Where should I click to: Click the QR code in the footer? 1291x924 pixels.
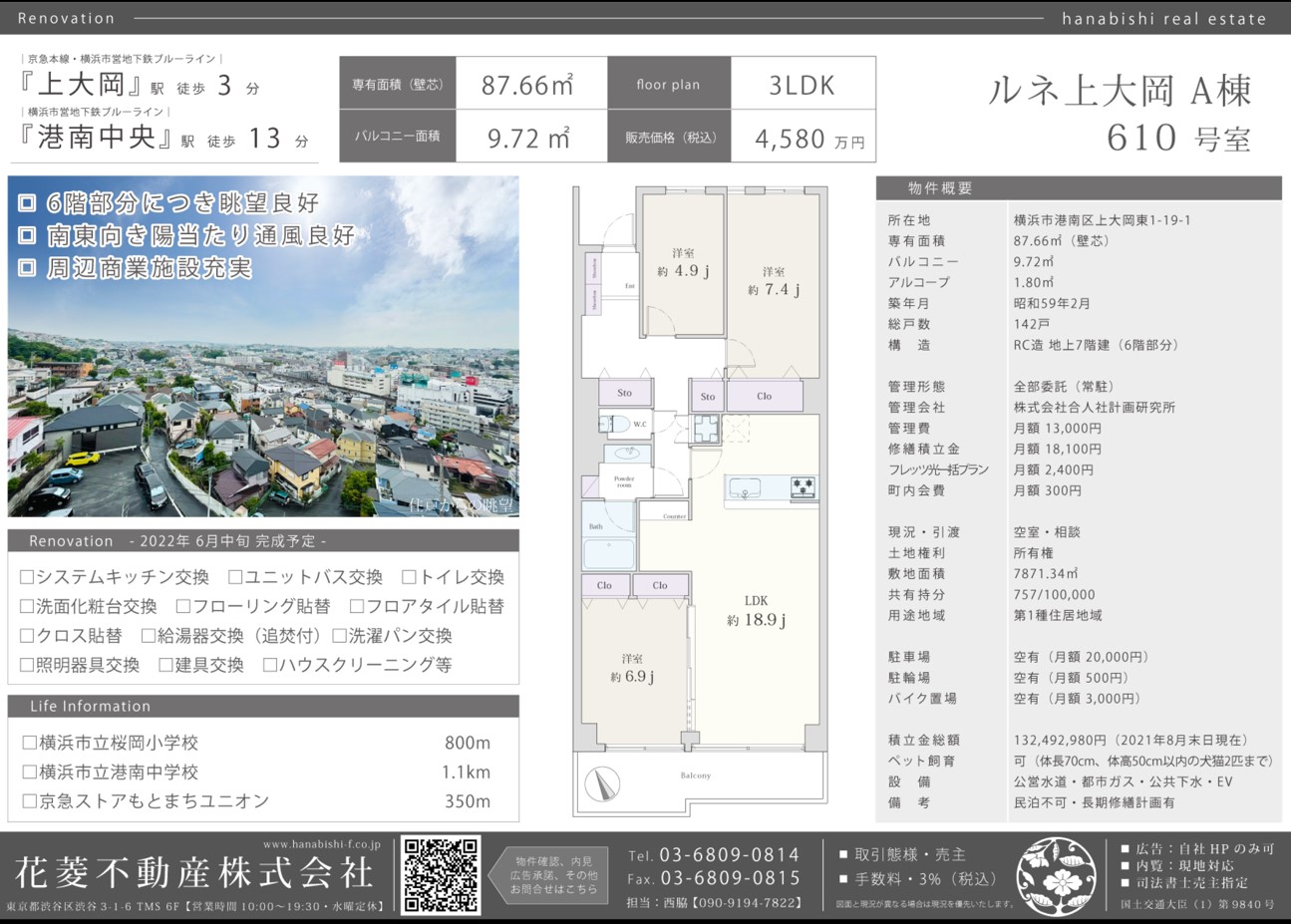(x=440, y=874)
